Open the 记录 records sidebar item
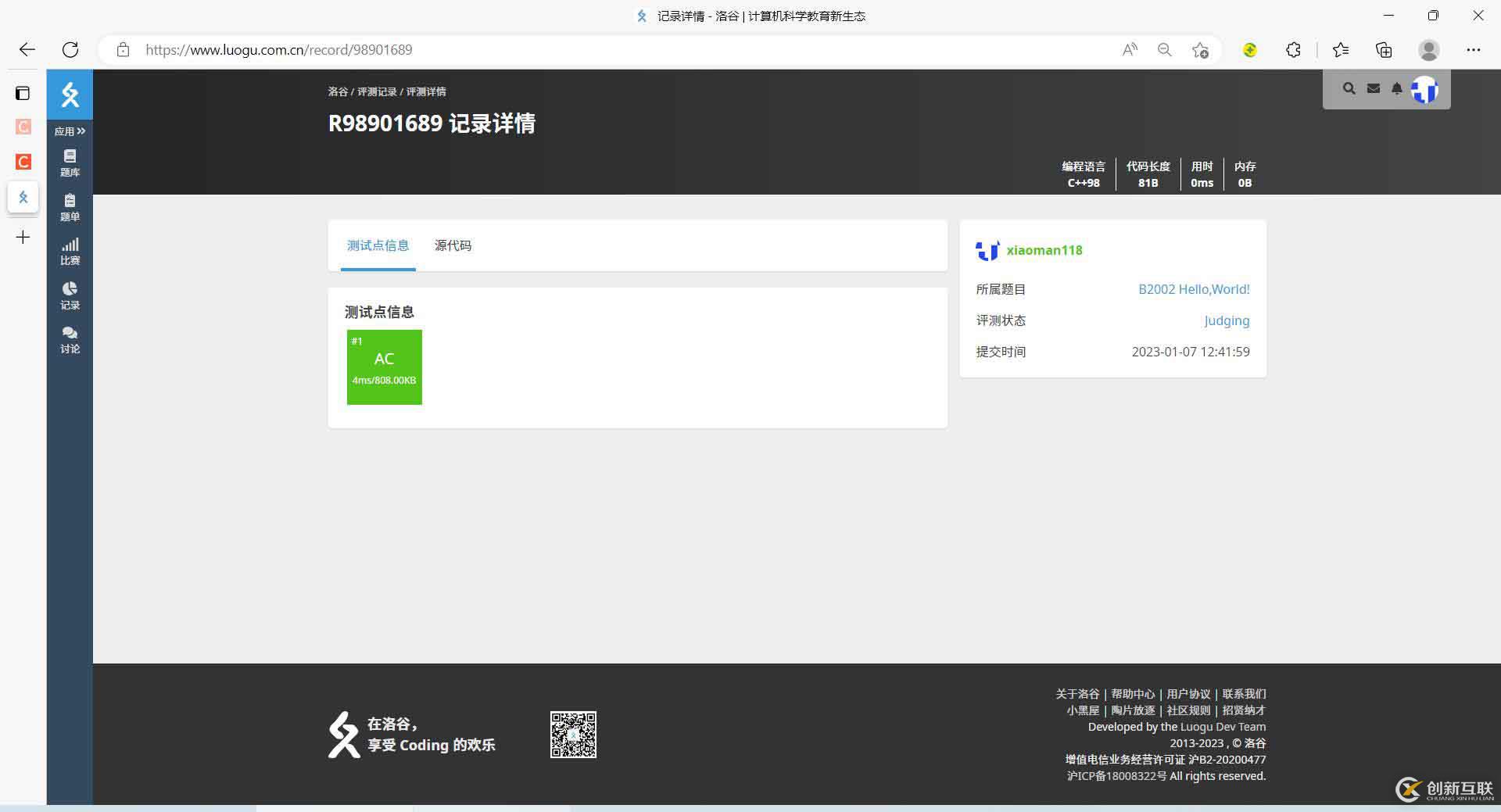Viewport: 1501px width, 812px height. [70, 296]
